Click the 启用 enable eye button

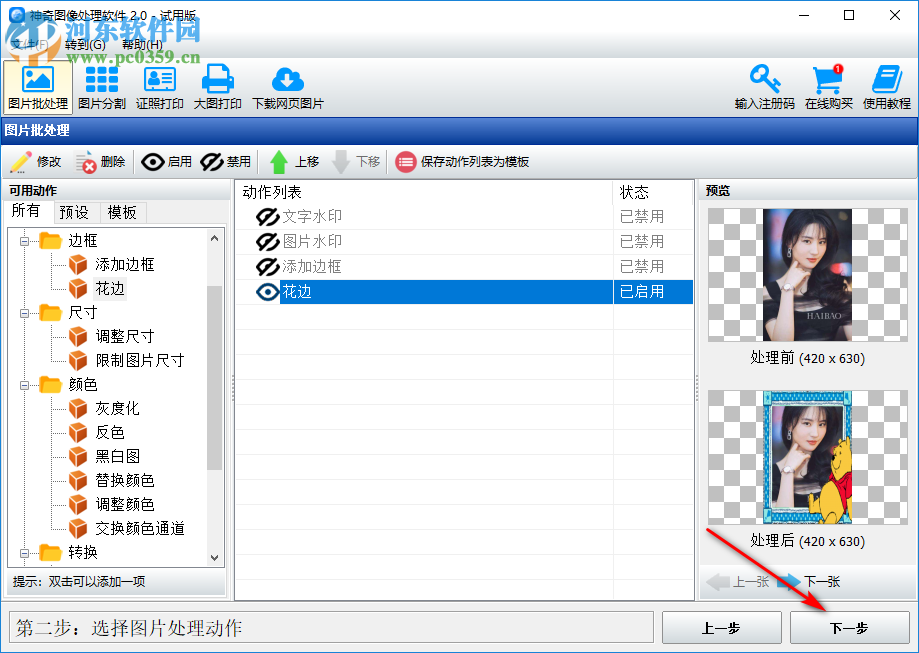pos(166,162)
